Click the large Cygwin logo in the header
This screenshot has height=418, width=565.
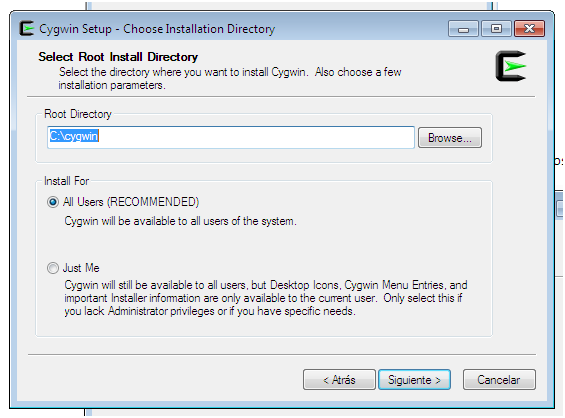pyautogui.click(x=511, y=66)
